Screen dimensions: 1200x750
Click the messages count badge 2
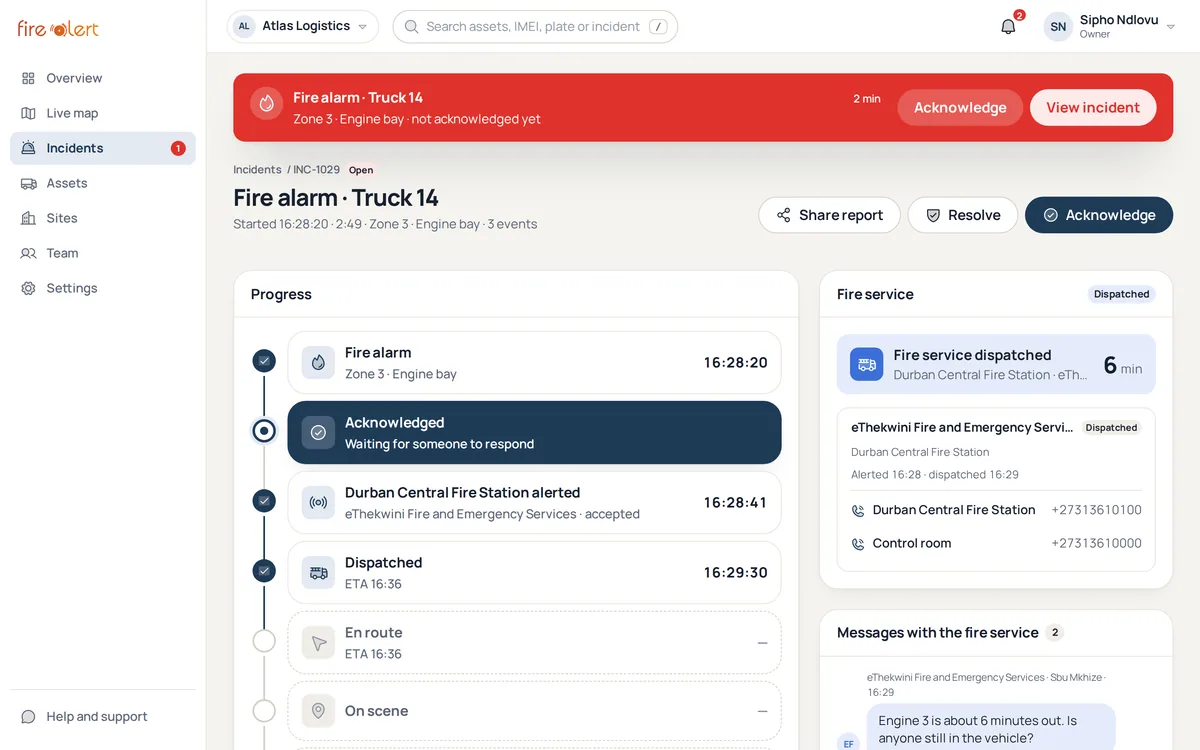(1055, 633)
